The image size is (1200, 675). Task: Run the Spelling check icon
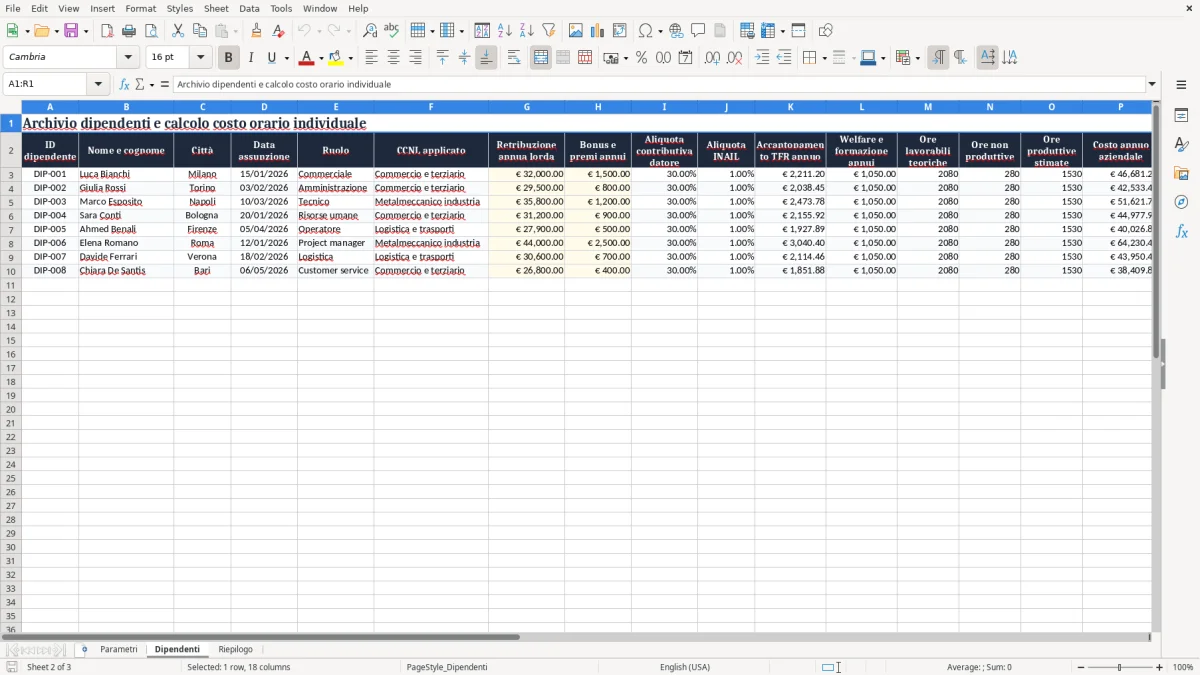tap(392, 31)
